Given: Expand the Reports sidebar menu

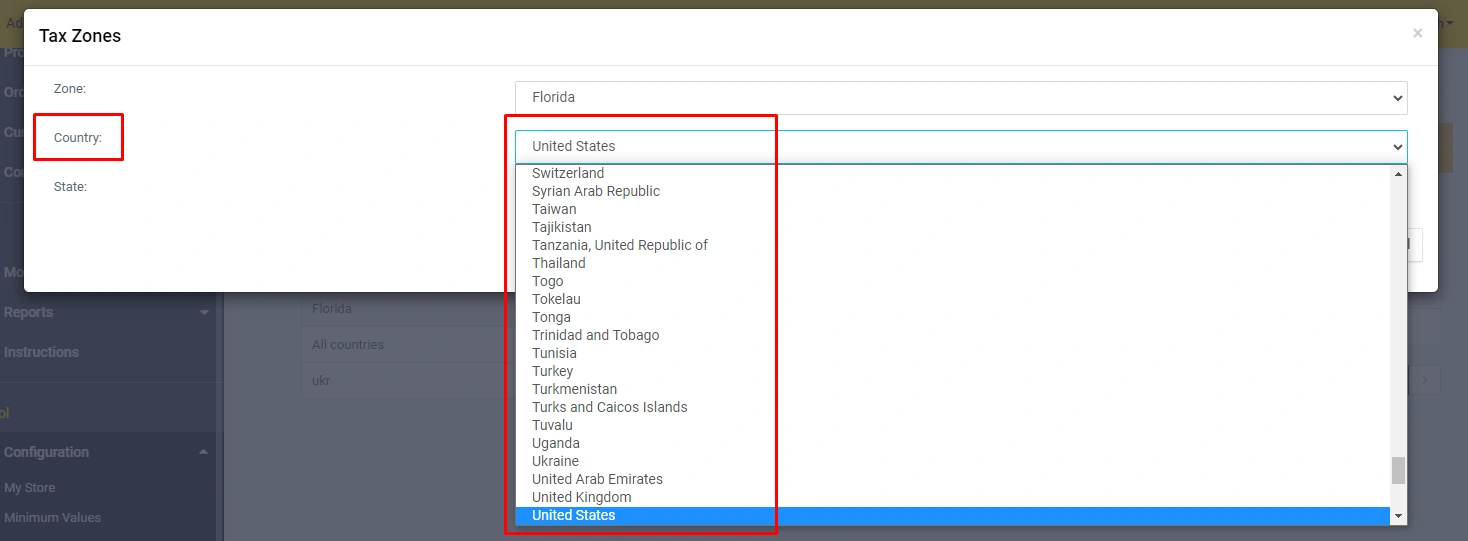Looking at the screenshot, I should [107, 312].
